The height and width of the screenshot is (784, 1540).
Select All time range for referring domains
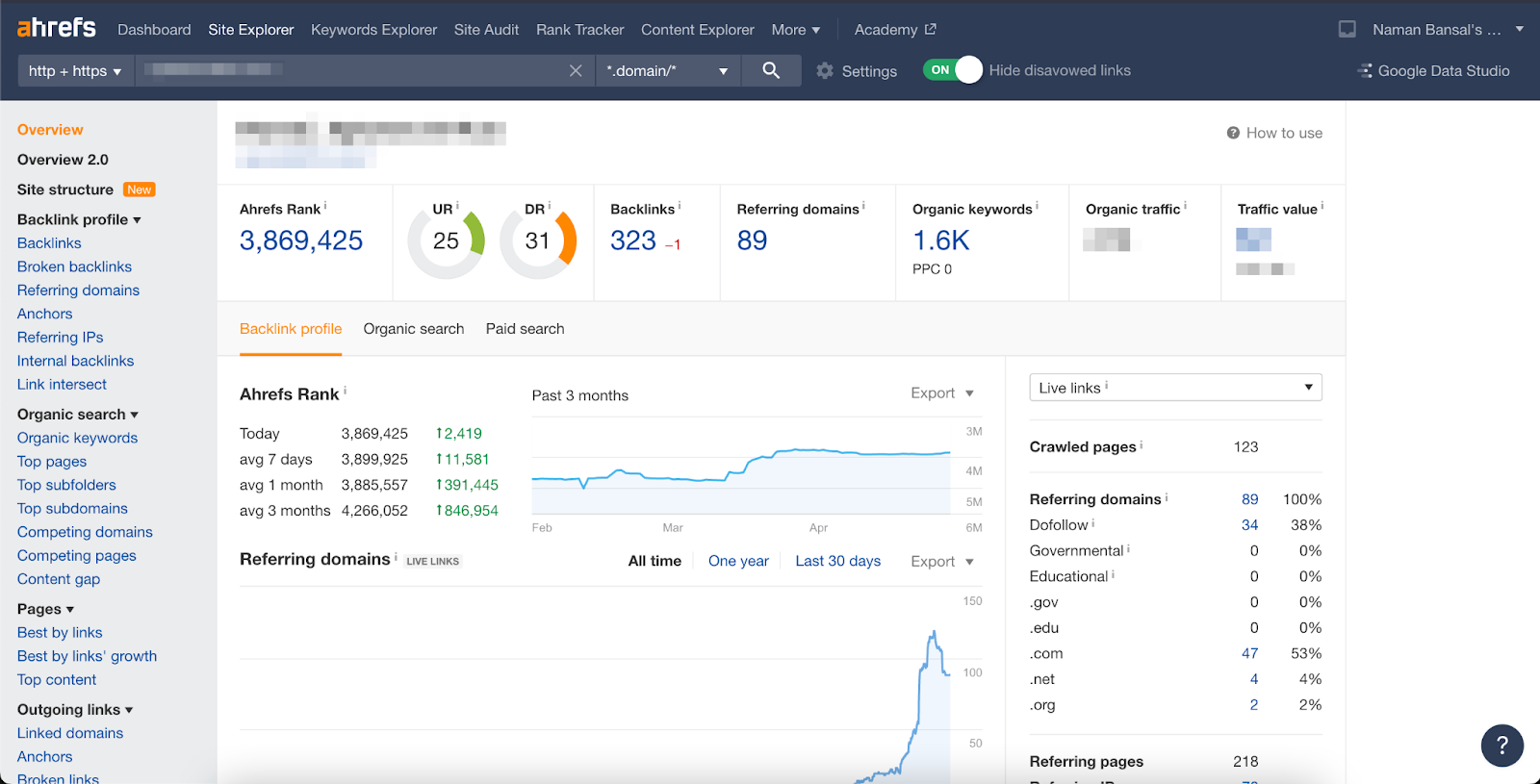click(x=654, y=561)
